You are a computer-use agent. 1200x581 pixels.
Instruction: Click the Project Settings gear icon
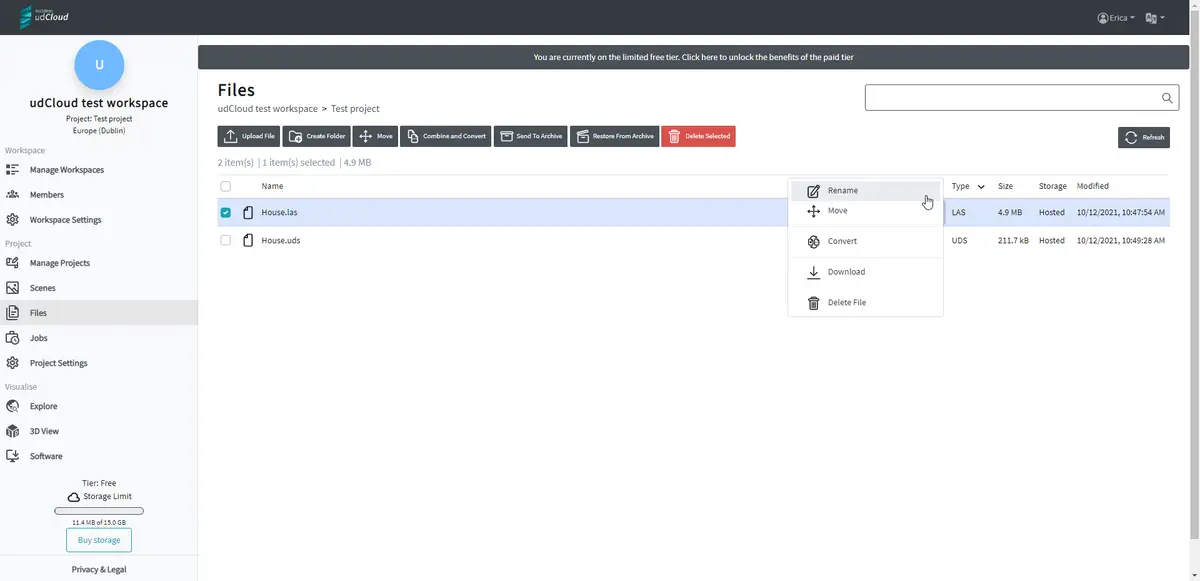click(13, 363)
